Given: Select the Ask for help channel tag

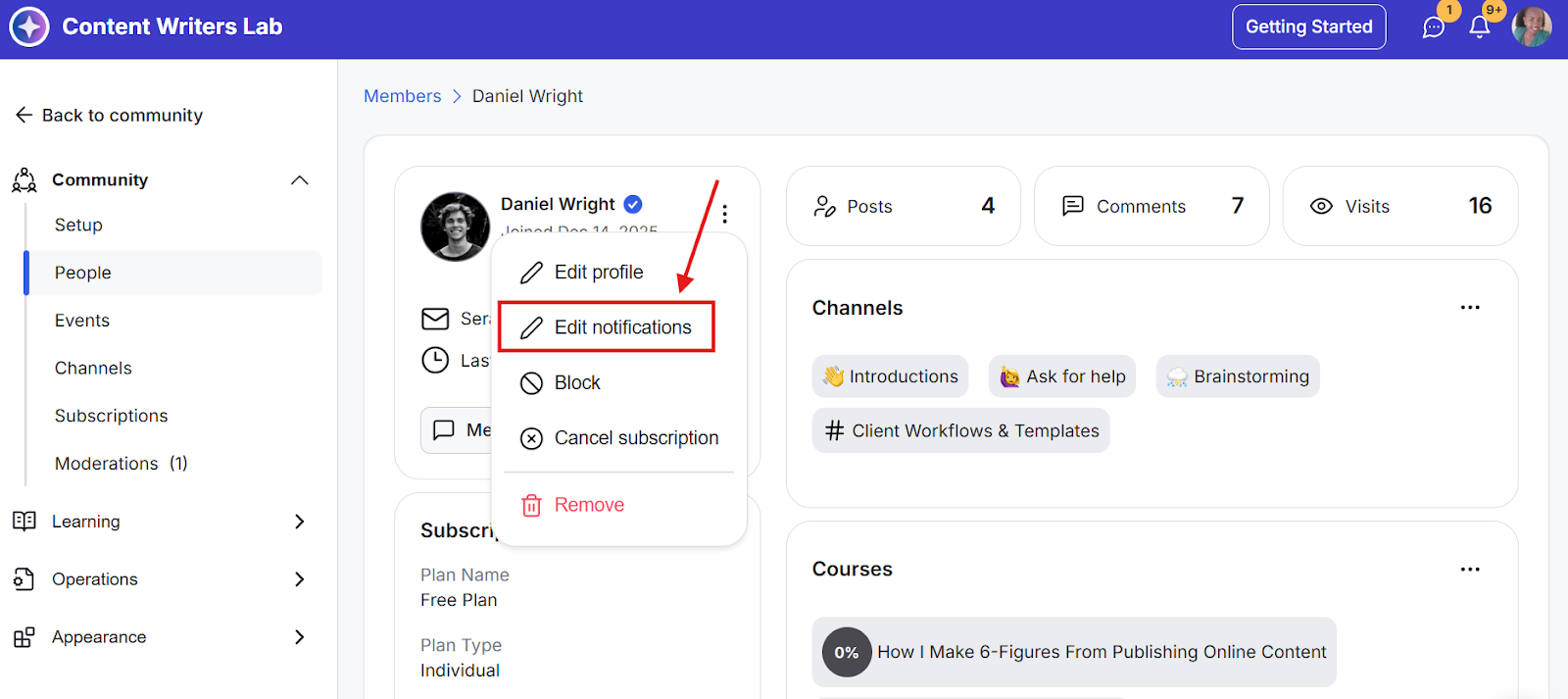Looking at the screenshot, I should [x=1062, y=376].
